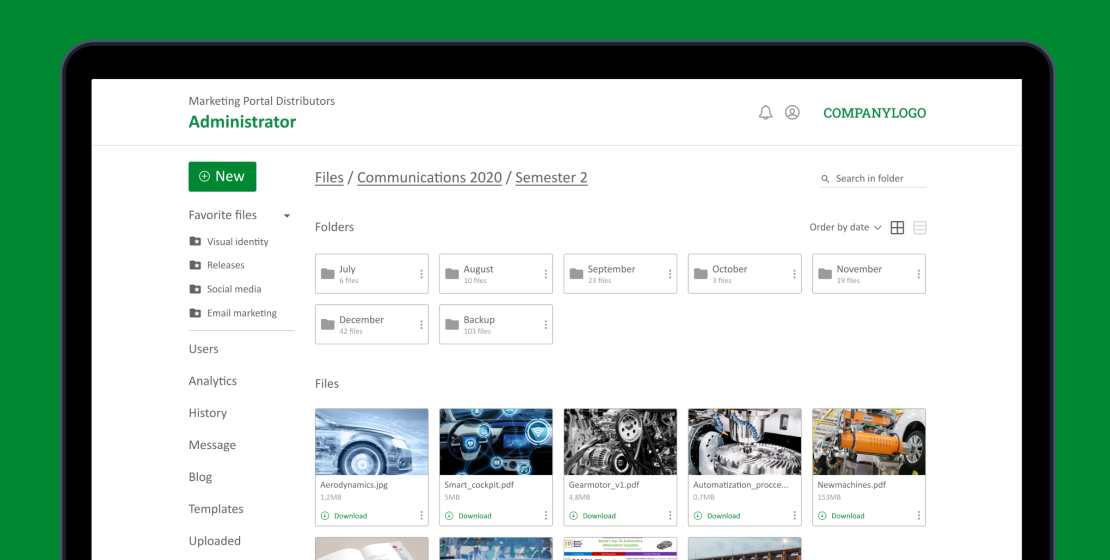Open the October folder

(x=745, y=274)
